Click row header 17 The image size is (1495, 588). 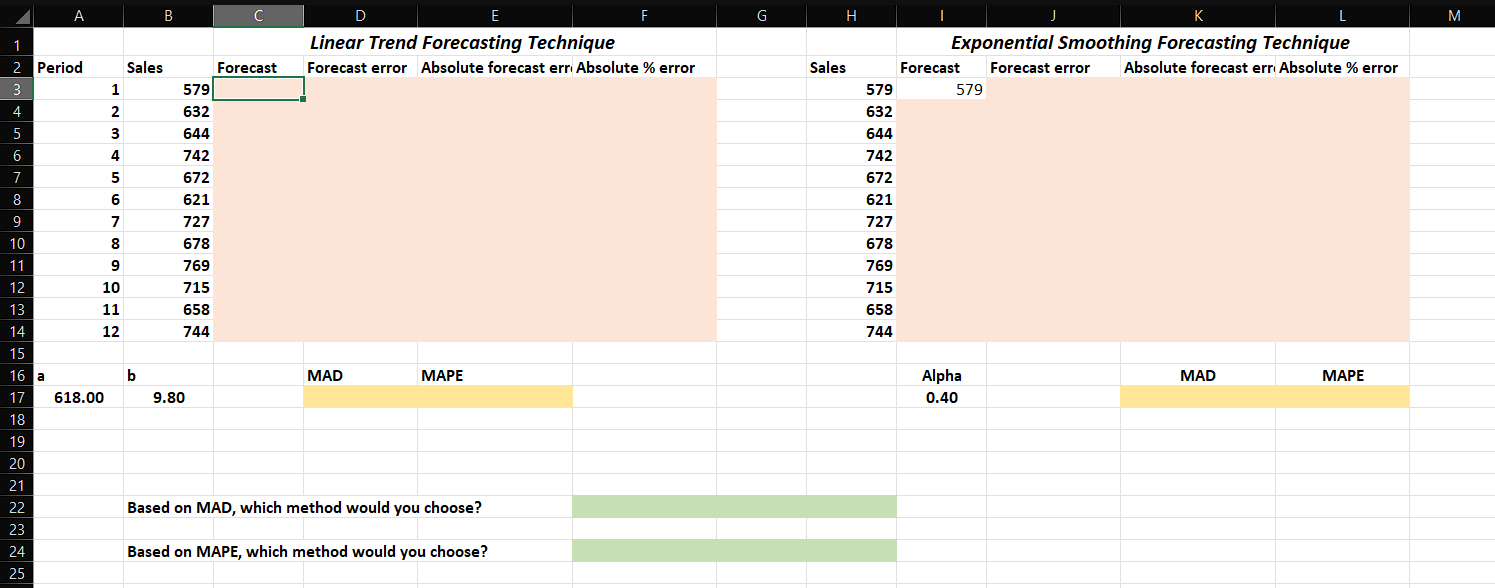point(18,397)
